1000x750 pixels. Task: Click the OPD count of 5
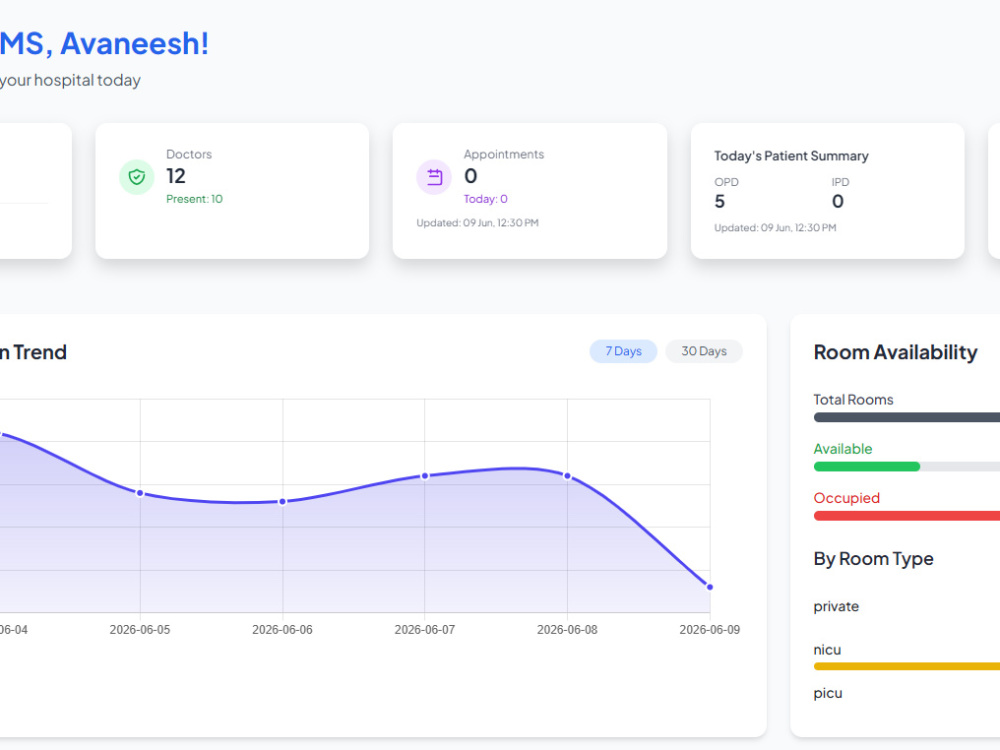(719, 202)
